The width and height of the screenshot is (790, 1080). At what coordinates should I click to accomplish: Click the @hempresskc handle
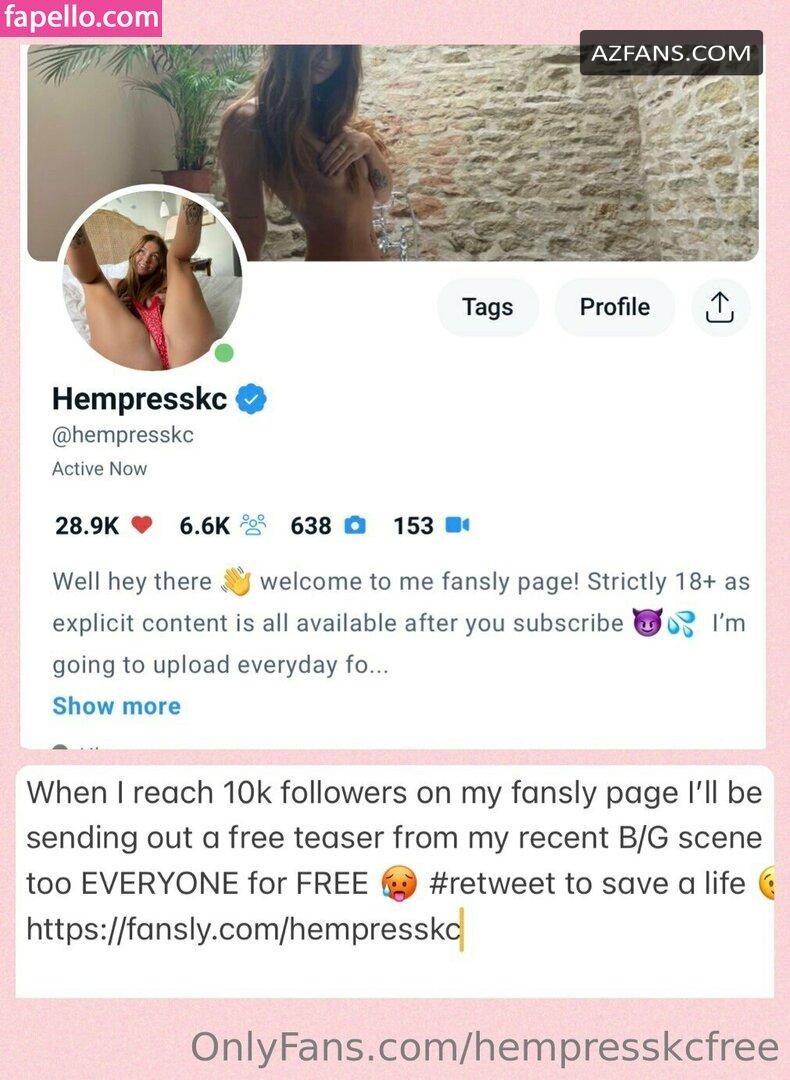123,435
